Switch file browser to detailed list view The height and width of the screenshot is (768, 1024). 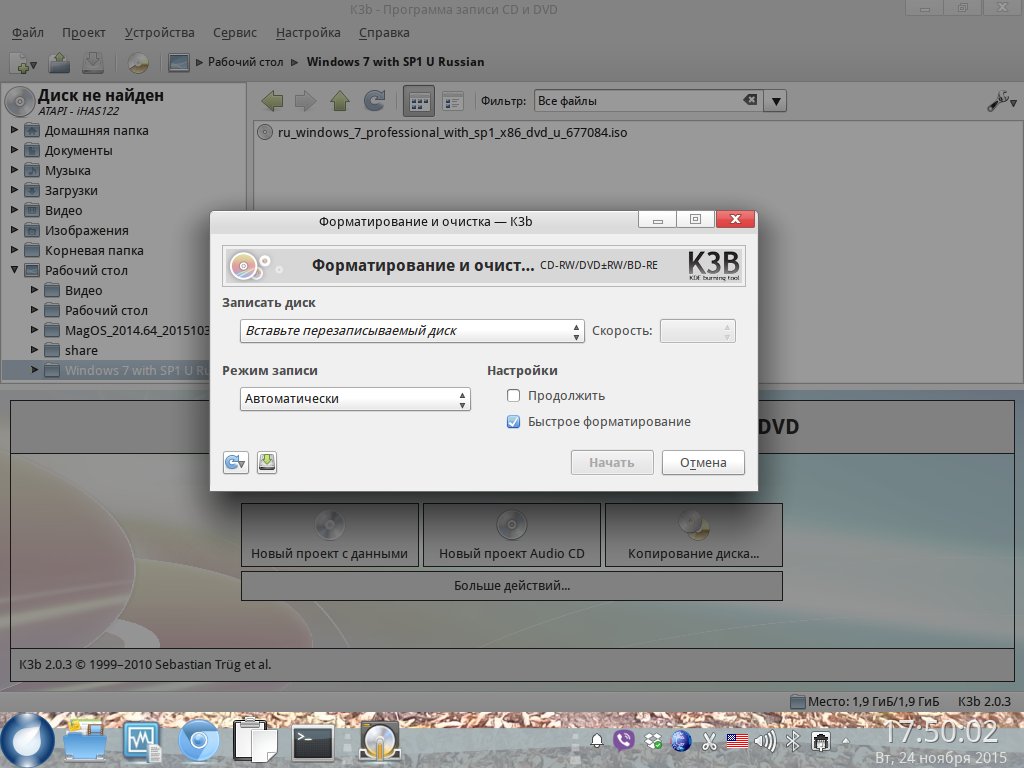click(x=453, y=101)
